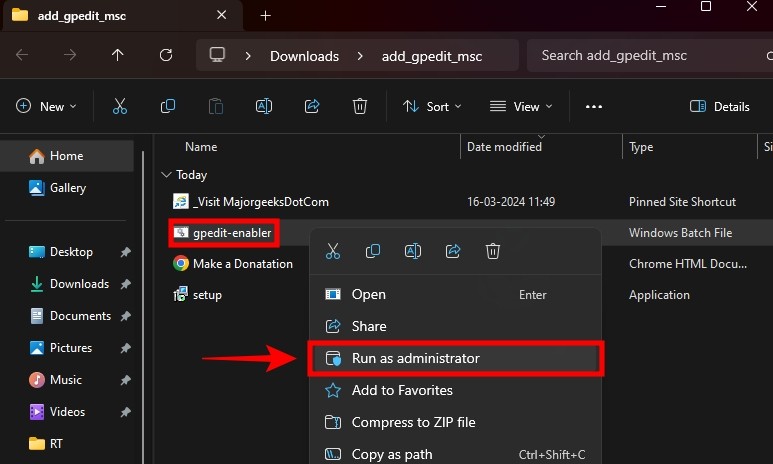Click the pin next to Videos
This screenshot has width=773, height=464.
[x=125, y=412]
